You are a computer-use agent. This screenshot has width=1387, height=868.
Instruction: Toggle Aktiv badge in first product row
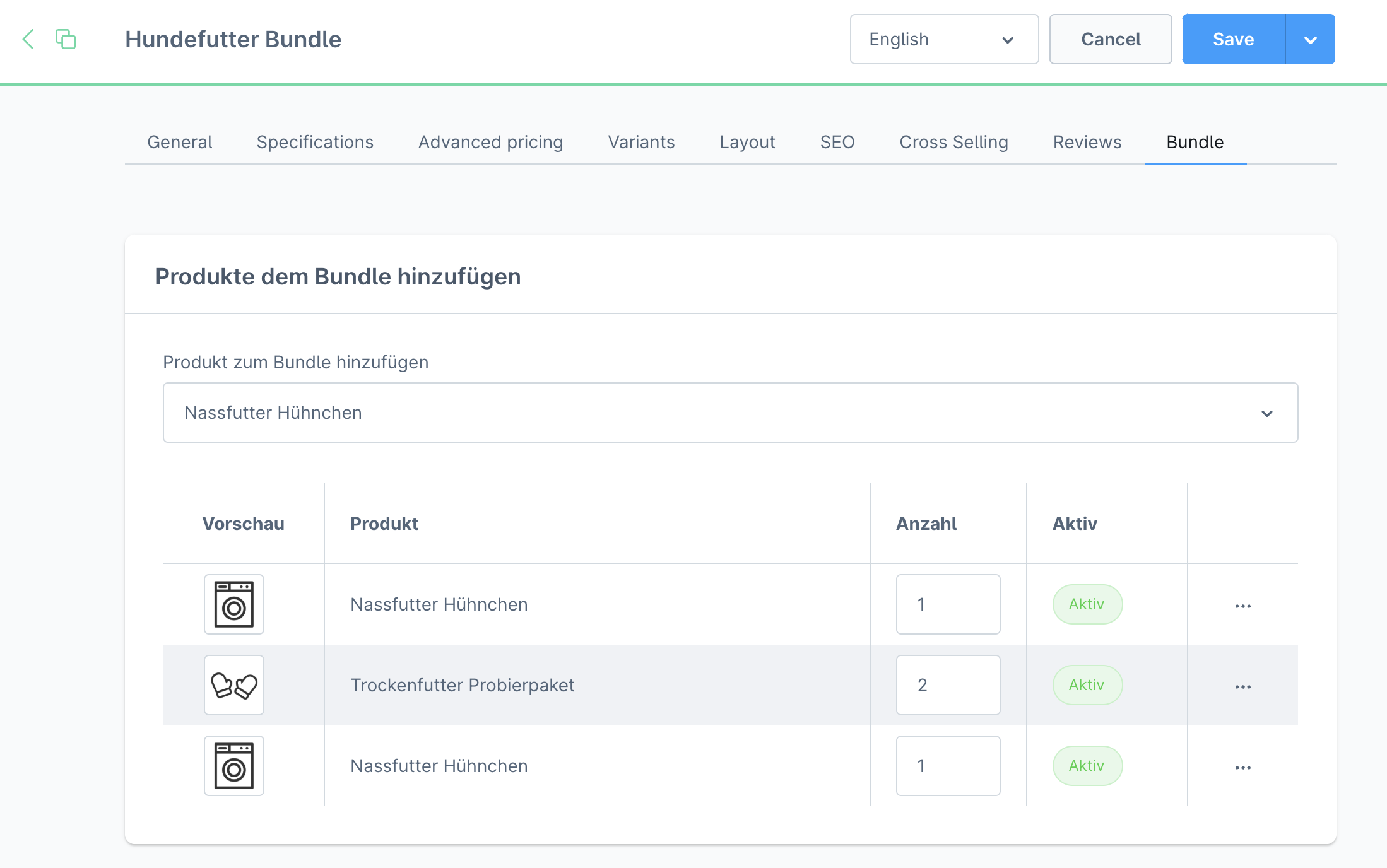coord(1087,604)
